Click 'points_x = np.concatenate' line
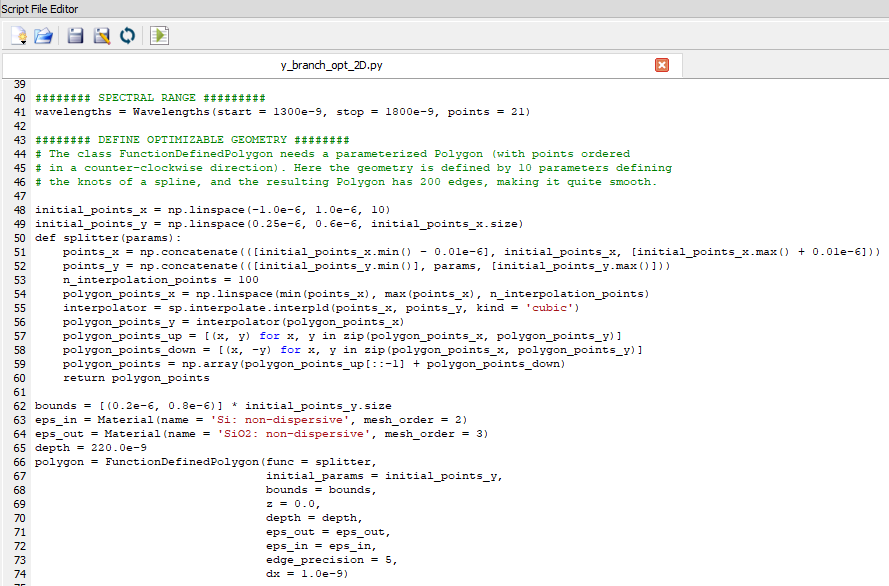 click(472, 252)
